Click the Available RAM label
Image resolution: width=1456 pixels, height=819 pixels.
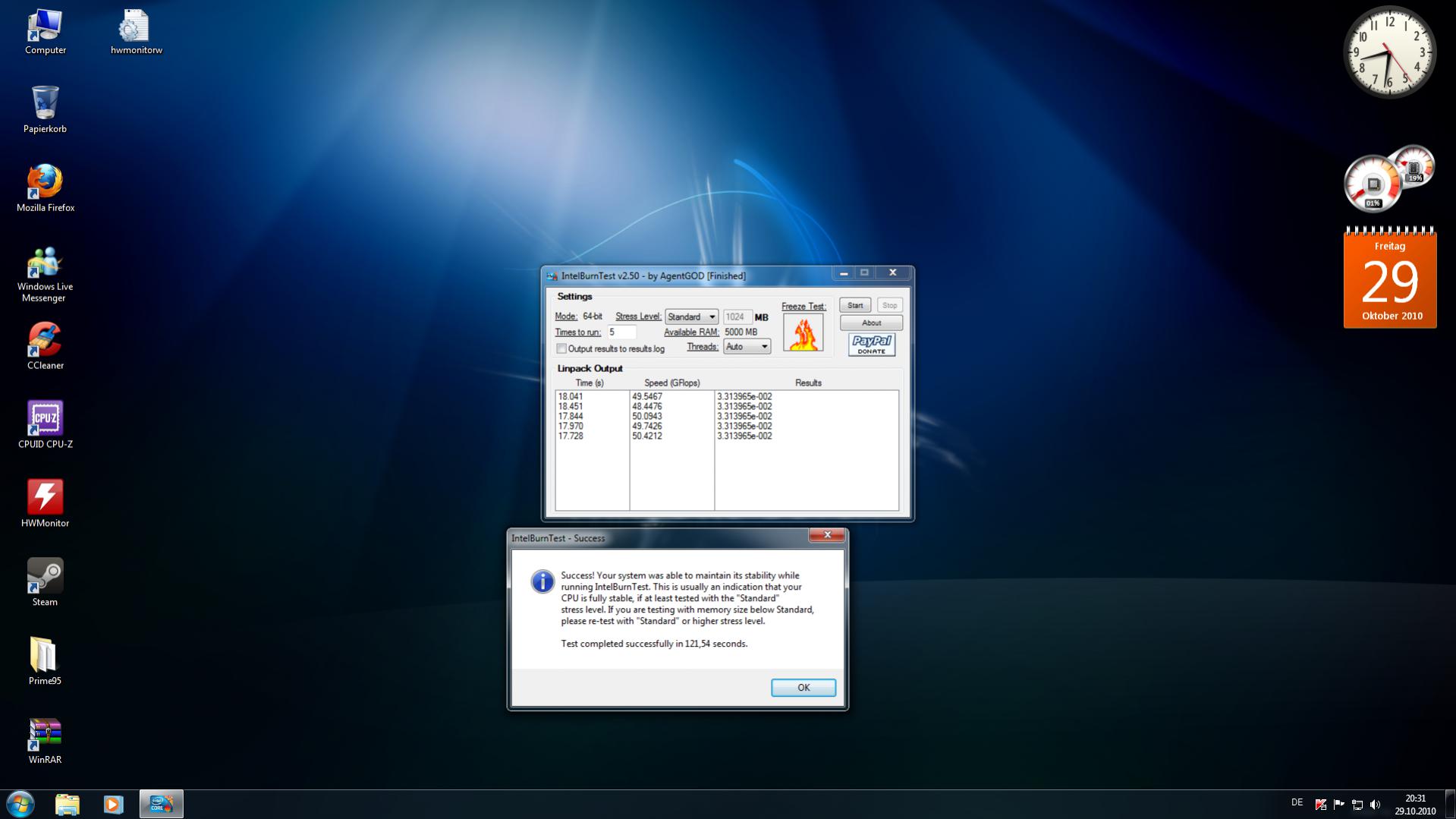[691, 332]
